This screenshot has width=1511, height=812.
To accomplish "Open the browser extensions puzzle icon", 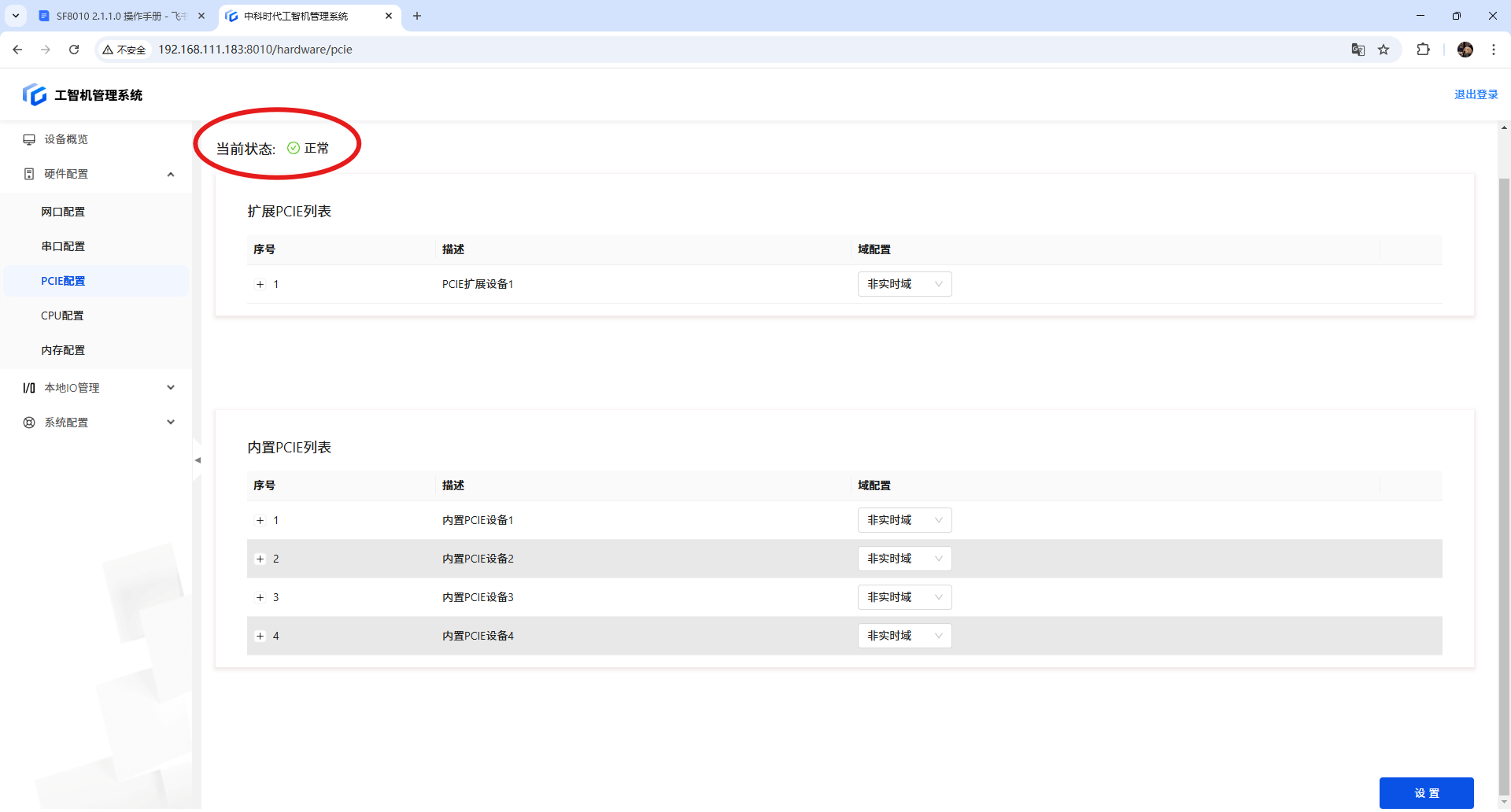I will tap(1423, 50).
